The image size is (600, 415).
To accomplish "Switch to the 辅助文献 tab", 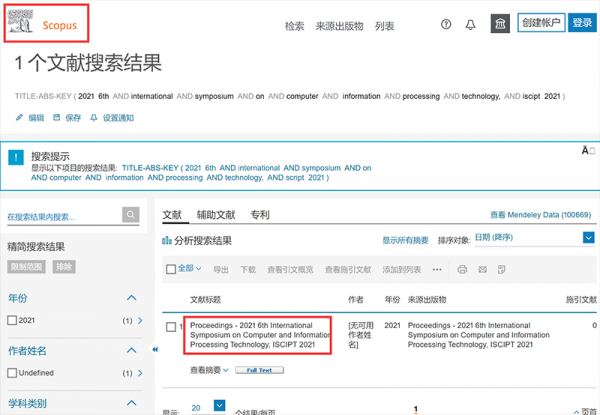I will coord(216,214).
